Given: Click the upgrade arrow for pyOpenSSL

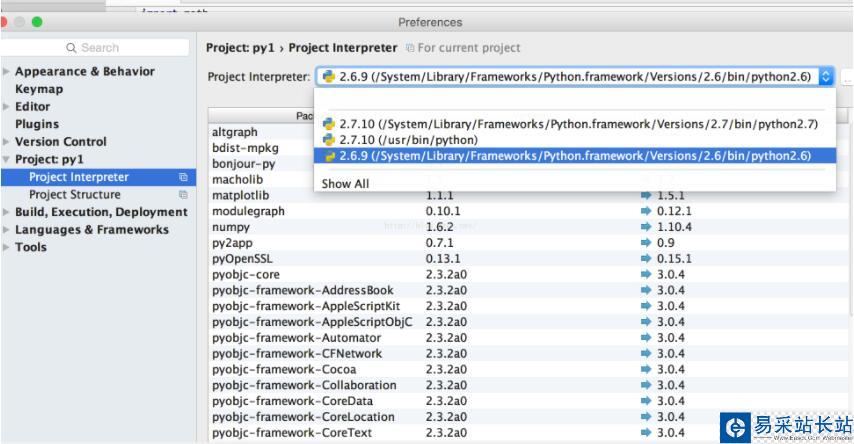Looking at the screenshot, I should [645, 258].
